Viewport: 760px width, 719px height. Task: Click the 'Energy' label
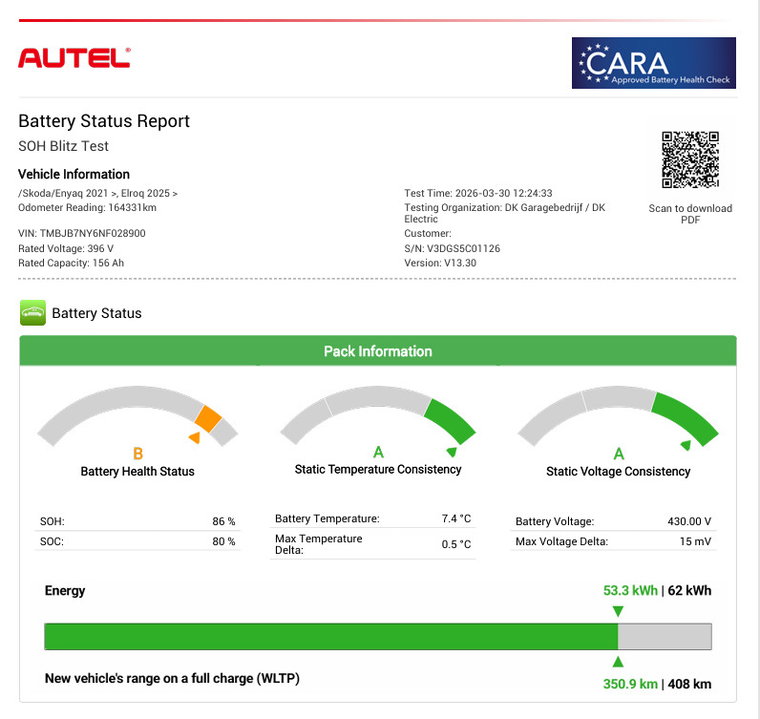65,591
